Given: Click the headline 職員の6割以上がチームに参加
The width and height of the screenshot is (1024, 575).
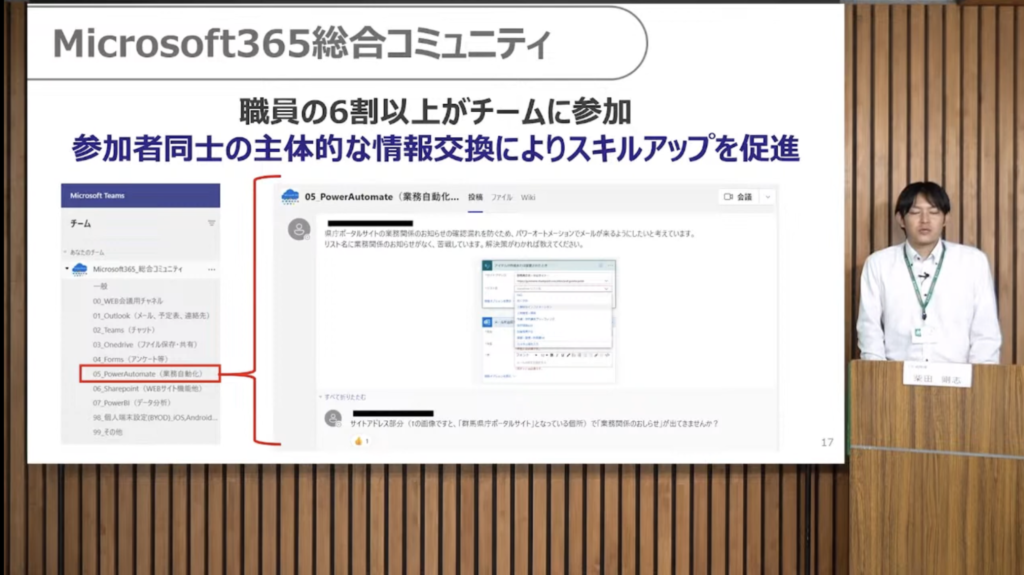Looking at the screenshot, I should pyautogui.click(x=435, y=112).
